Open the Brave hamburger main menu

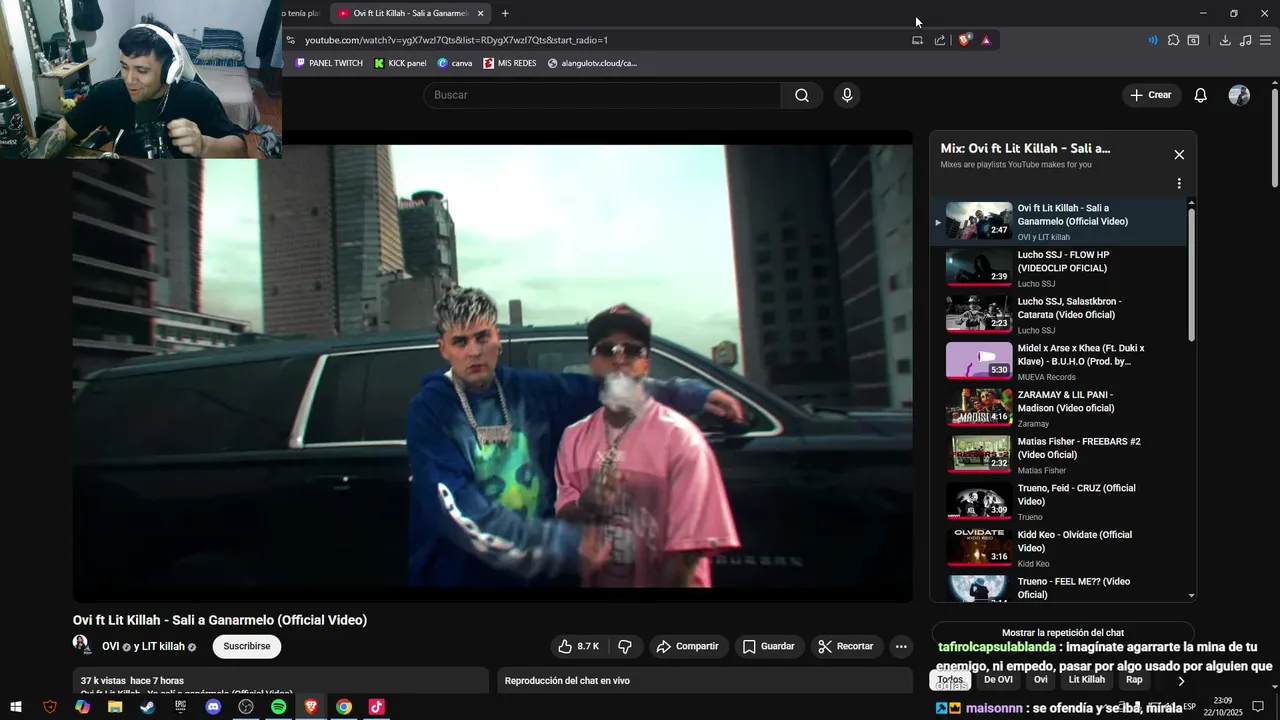click(x=1265, y=40)
